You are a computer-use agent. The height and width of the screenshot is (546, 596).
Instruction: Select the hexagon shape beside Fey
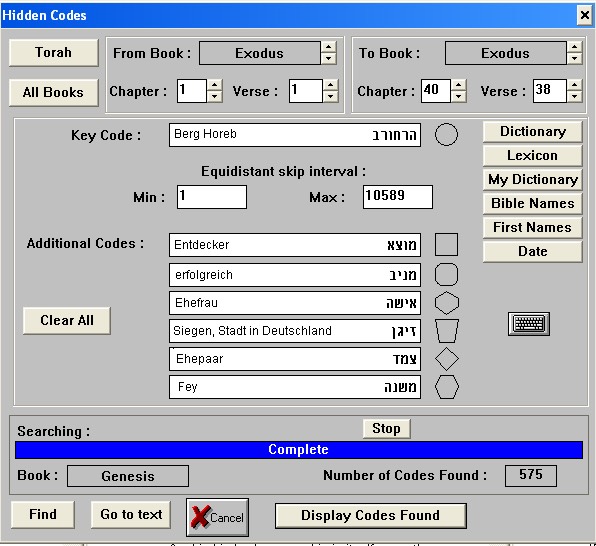[447, 387]
